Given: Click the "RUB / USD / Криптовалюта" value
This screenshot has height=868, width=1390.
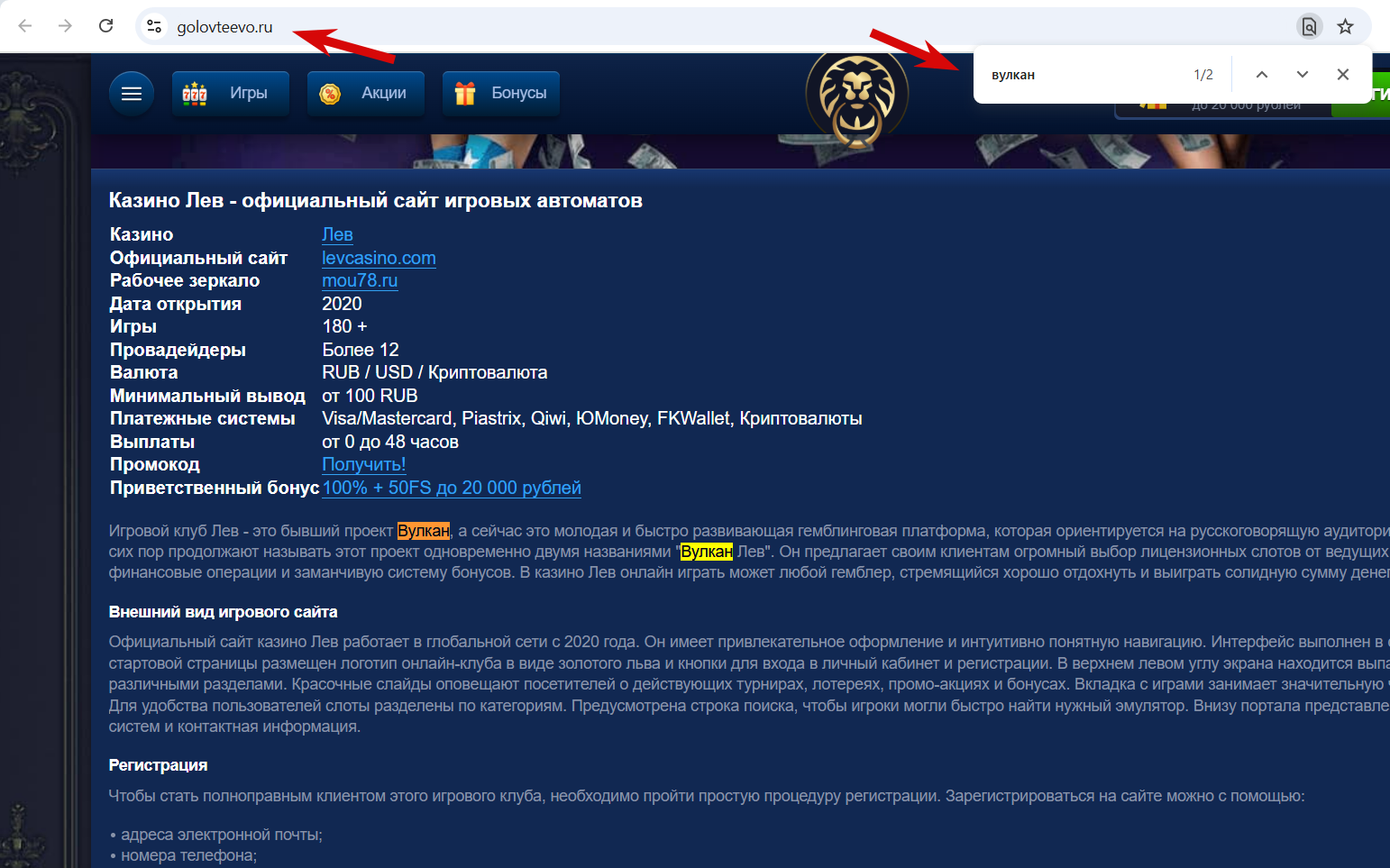Looking at the screenshot, I should click(x=434, y=372).
